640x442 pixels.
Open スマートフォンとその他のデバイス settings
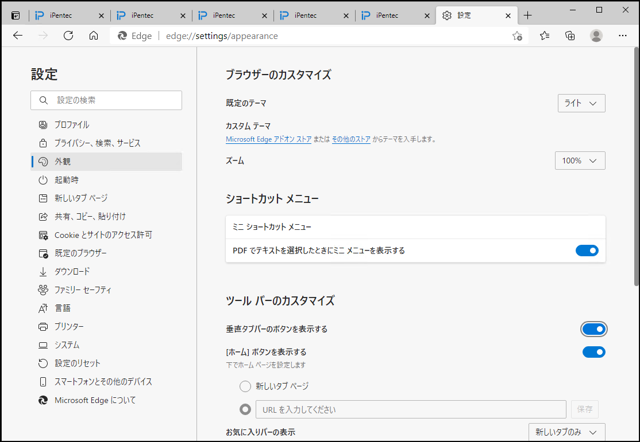pyautogui.click(x=106, y=382)
